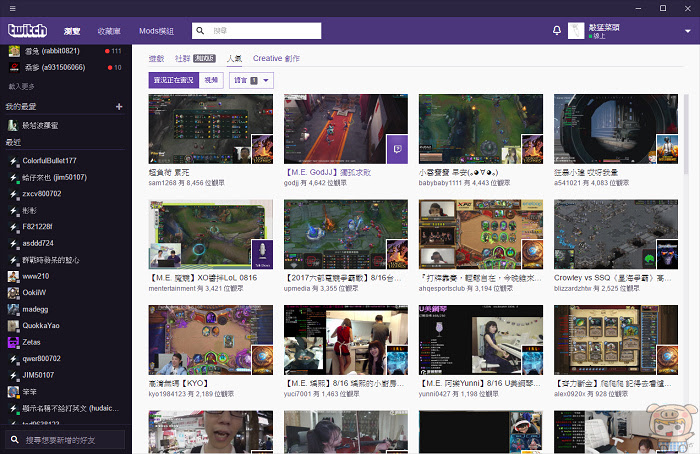The height and width of the screenshot is (454, 700).
Task: Click the search magnifier in top bar
Action: pos(200,30)
